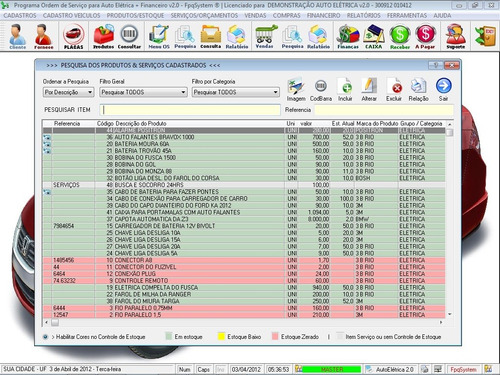Viewport: 500px width, 375px height.
Task: Open Relatório icon beside Finanças
Action: 318,36
